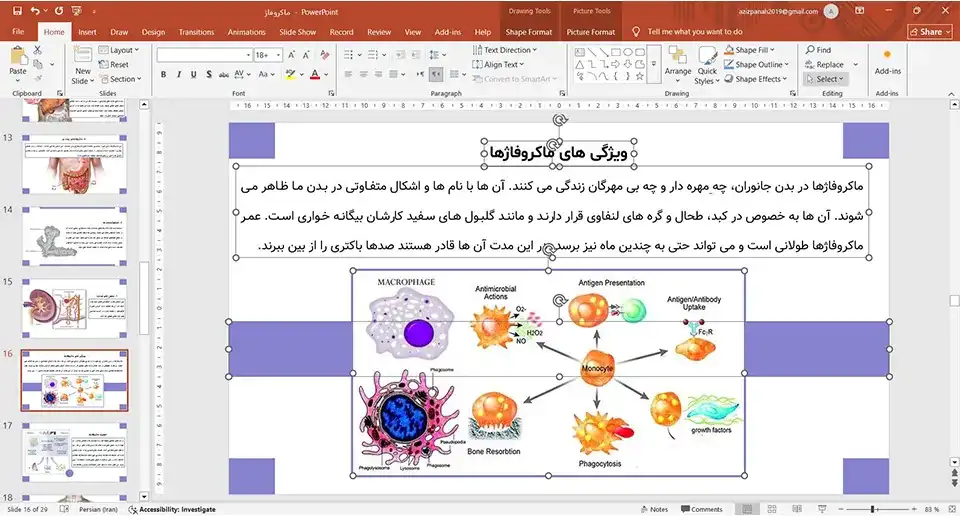Select the 5-point star shape

click(639, 76)
